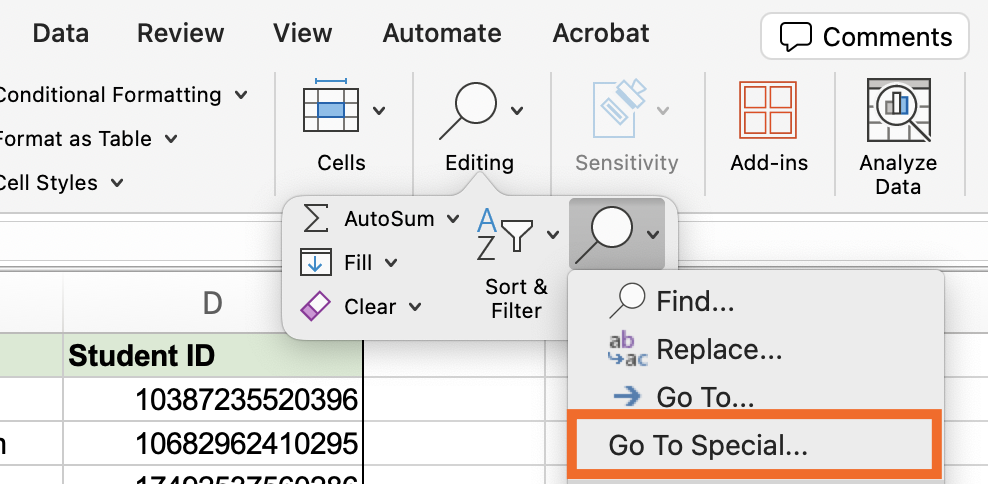Expand the Conditional Formatting dropdown arrow
Screen dimensions: 988x484
click(241, 95)
